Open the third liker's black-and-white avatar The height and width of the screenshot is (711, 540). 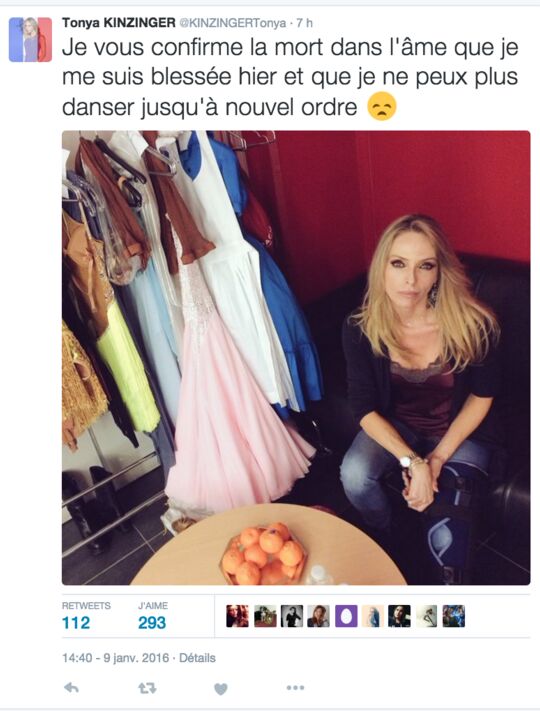(292, 616)
